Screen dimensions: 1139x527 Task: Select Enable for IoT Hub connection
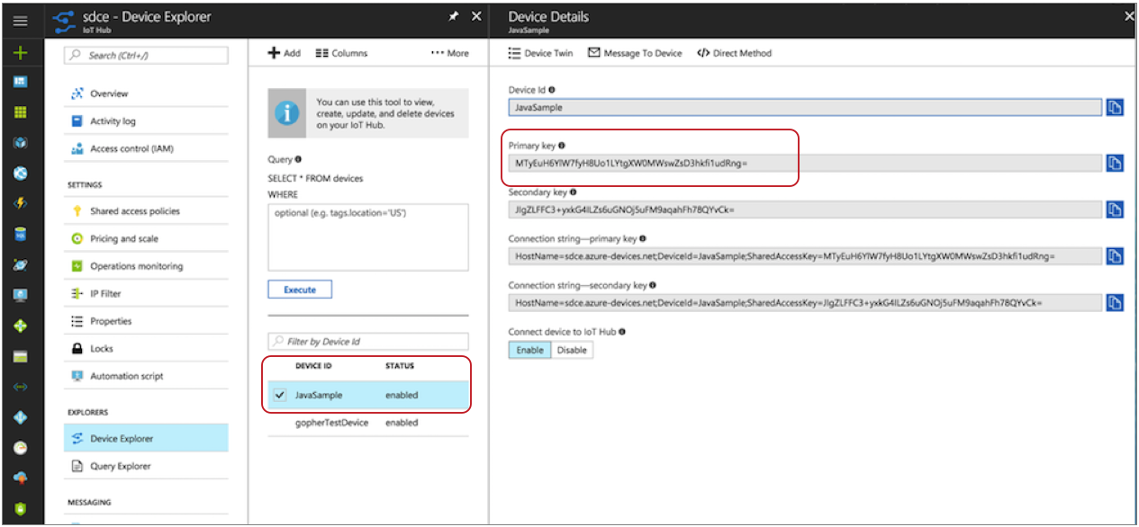click(530, 350)
